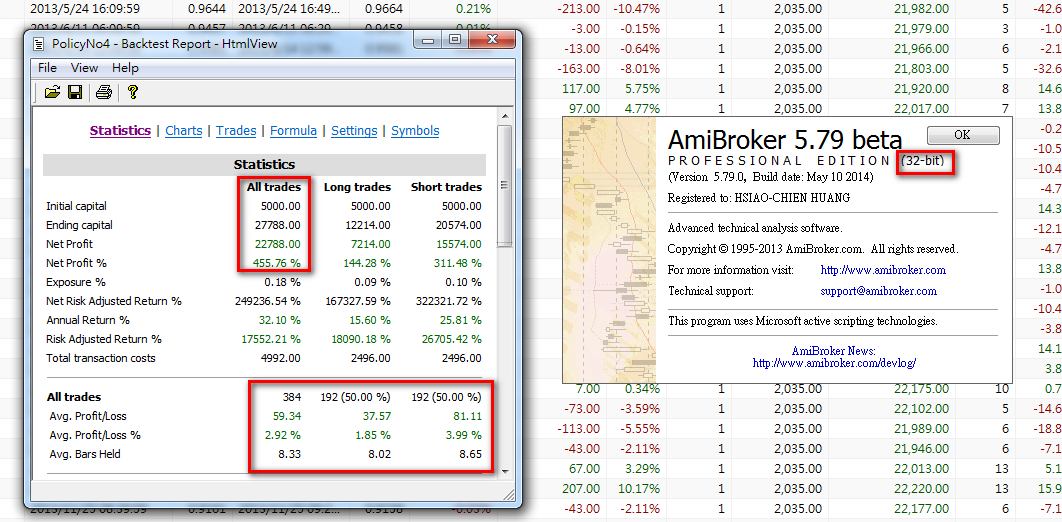
Task: Click the Annual Return % value 32.10 %
Action: 281,320
